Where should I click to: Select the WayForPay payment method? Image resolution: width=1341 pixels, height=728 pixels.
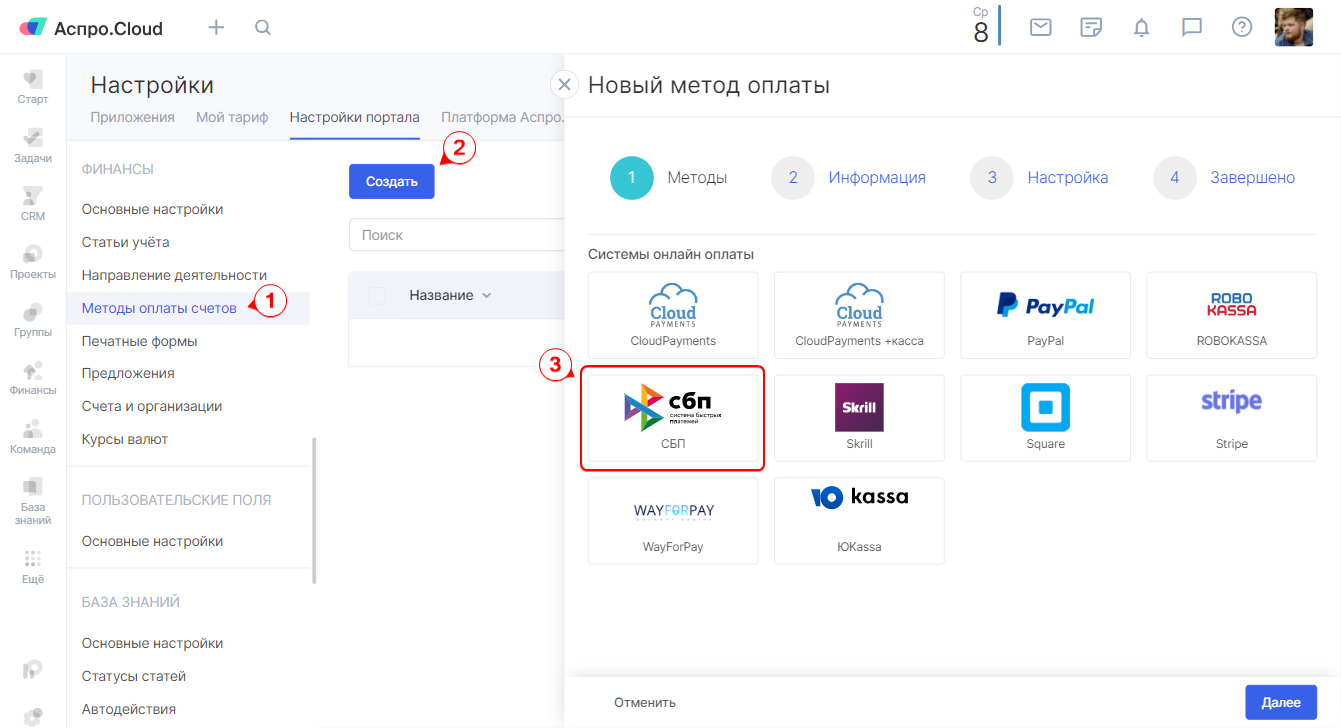(673, 521)
